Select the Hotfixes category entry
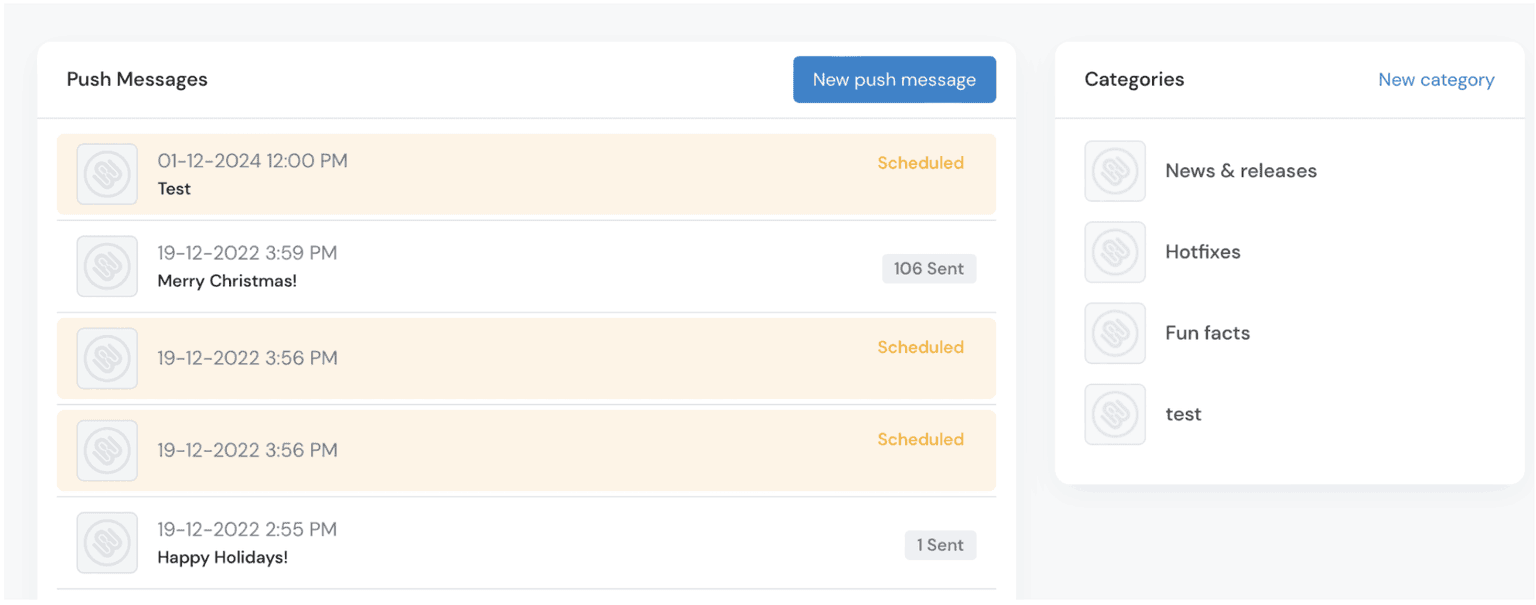 click(x=1203, y=252)
